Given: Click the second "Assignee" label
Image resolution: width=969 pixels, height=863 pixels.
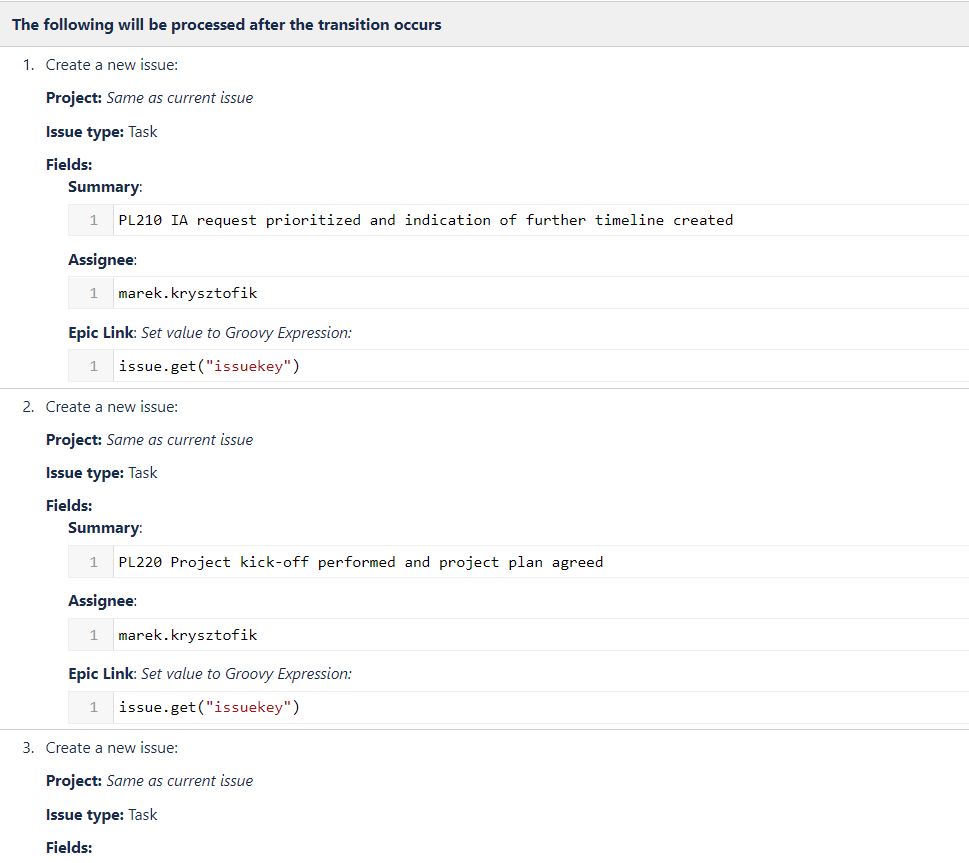Looking at the screenshot, I should point(101,601).
